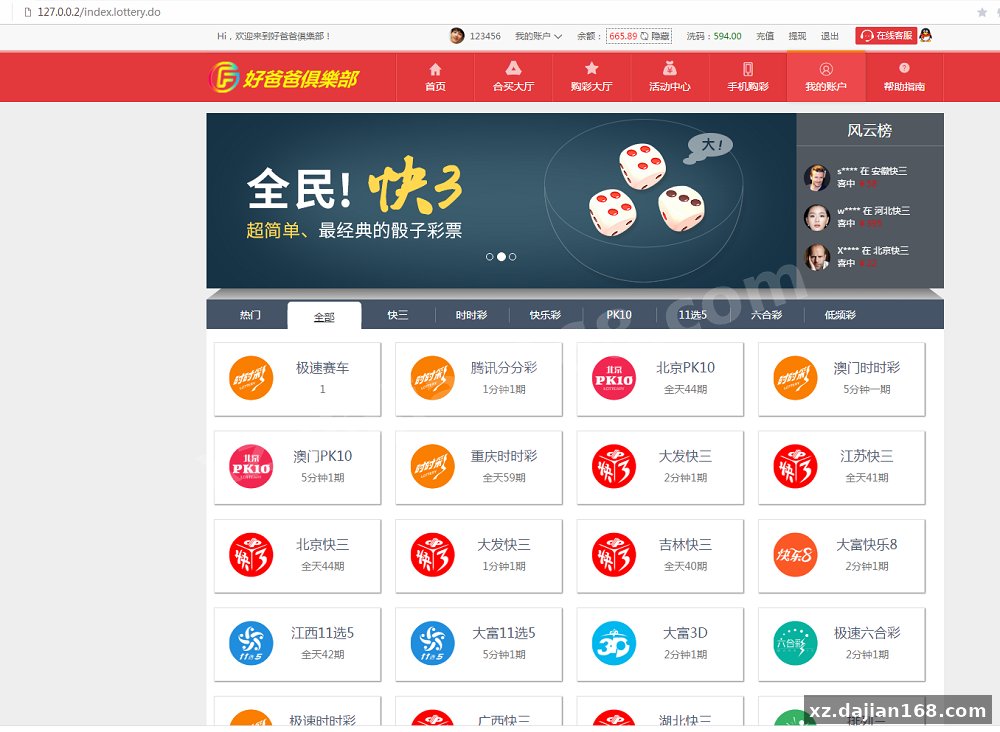Click the user avatar next to 123456
Viewport: 1000px width, 732px height.
tap(457, 36)
